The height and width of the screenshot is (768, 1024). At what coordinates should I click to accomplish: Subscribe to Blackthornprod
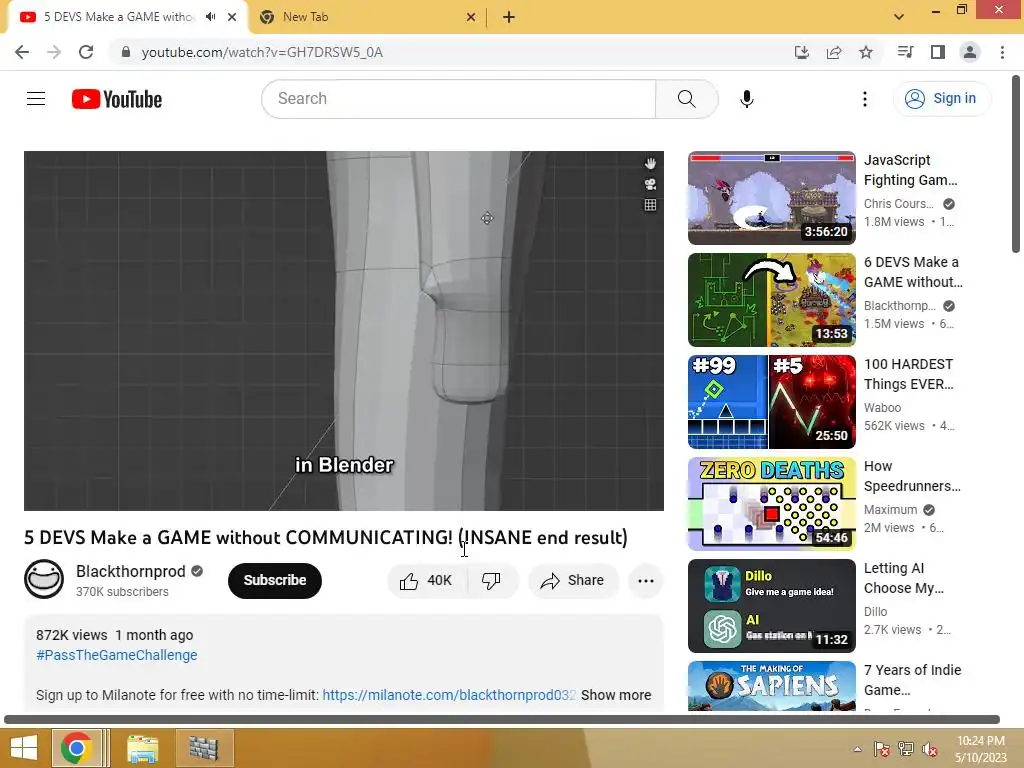(275, 580)
